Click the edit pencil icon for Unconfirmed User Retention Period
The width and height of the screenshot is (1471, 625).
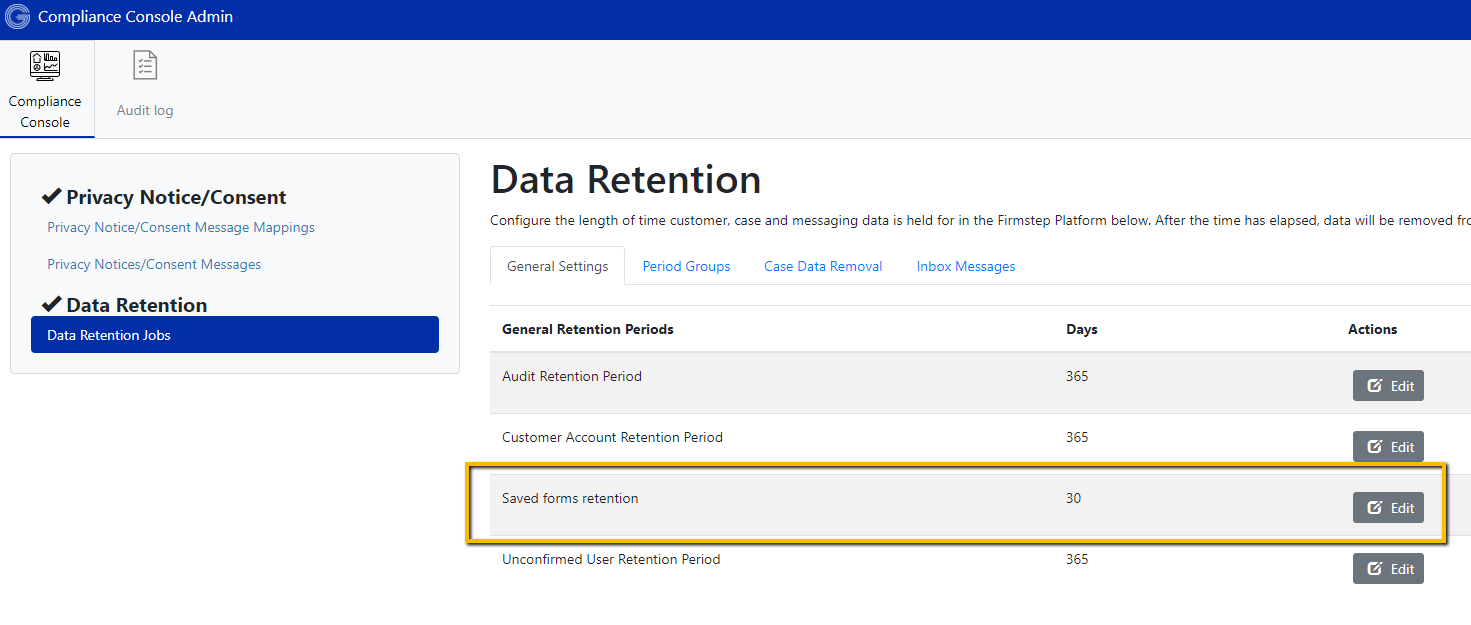[x=1376, y=568]
